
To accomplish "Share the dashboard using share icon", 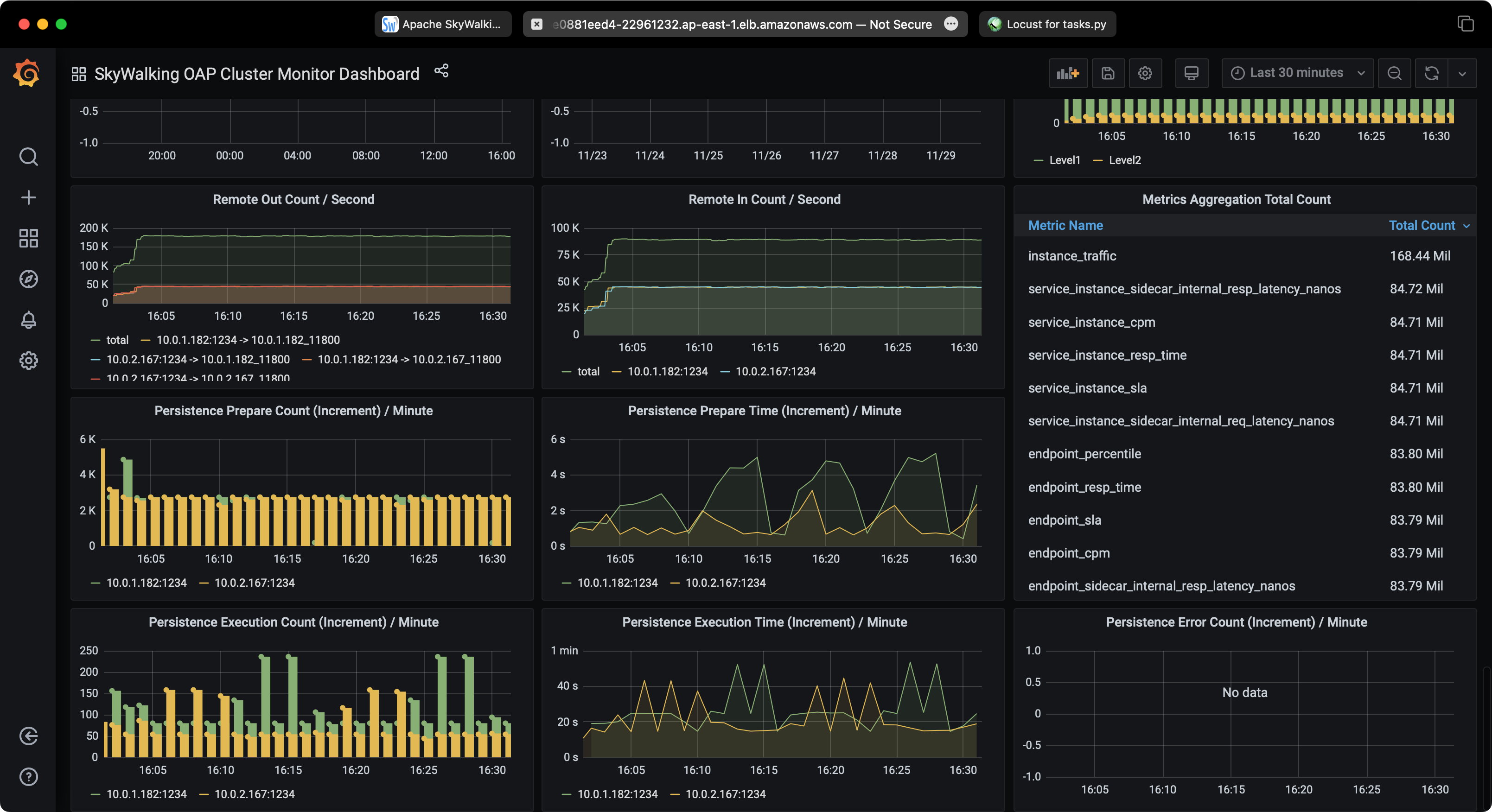I will 441,70.
